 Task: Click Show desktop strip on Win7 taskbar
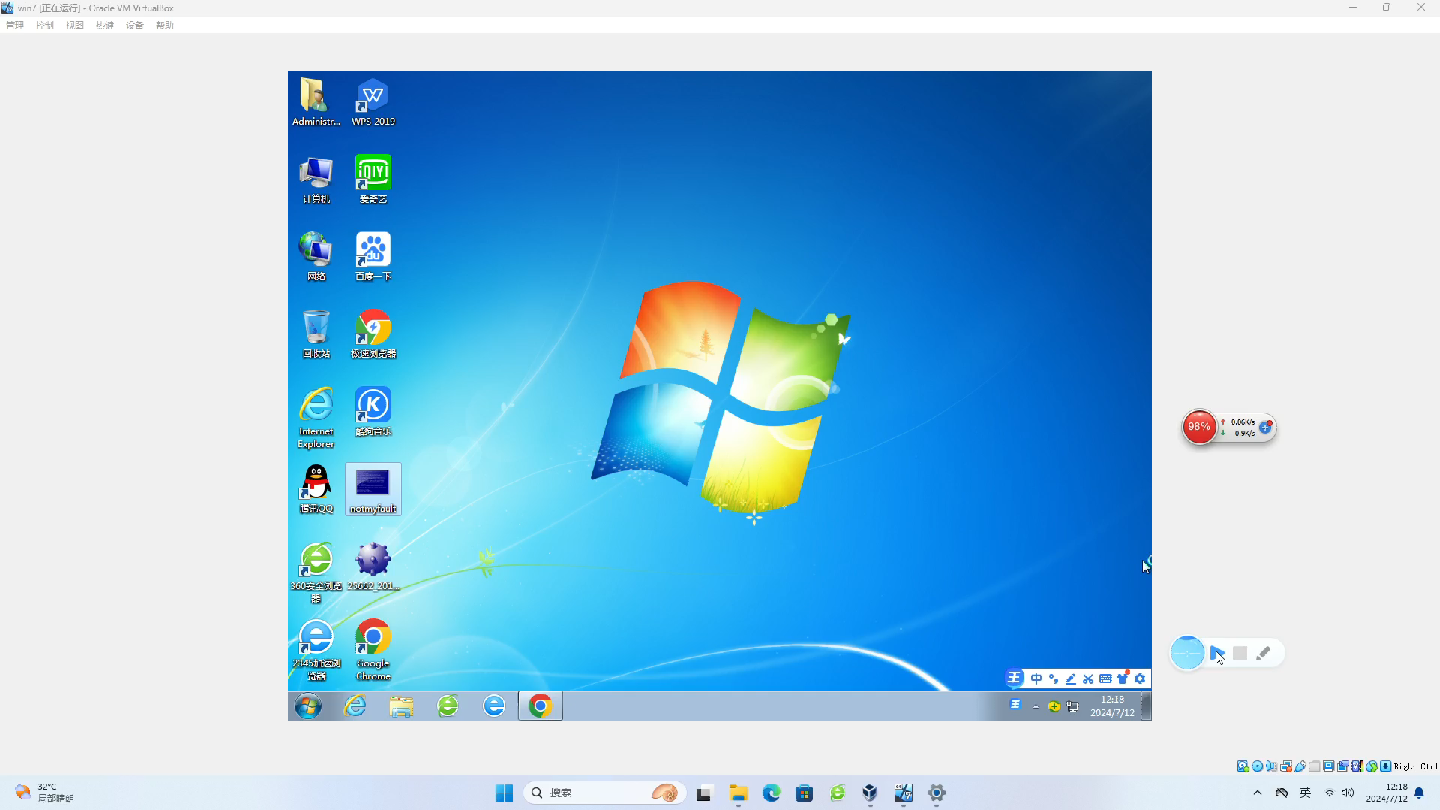1147,706
